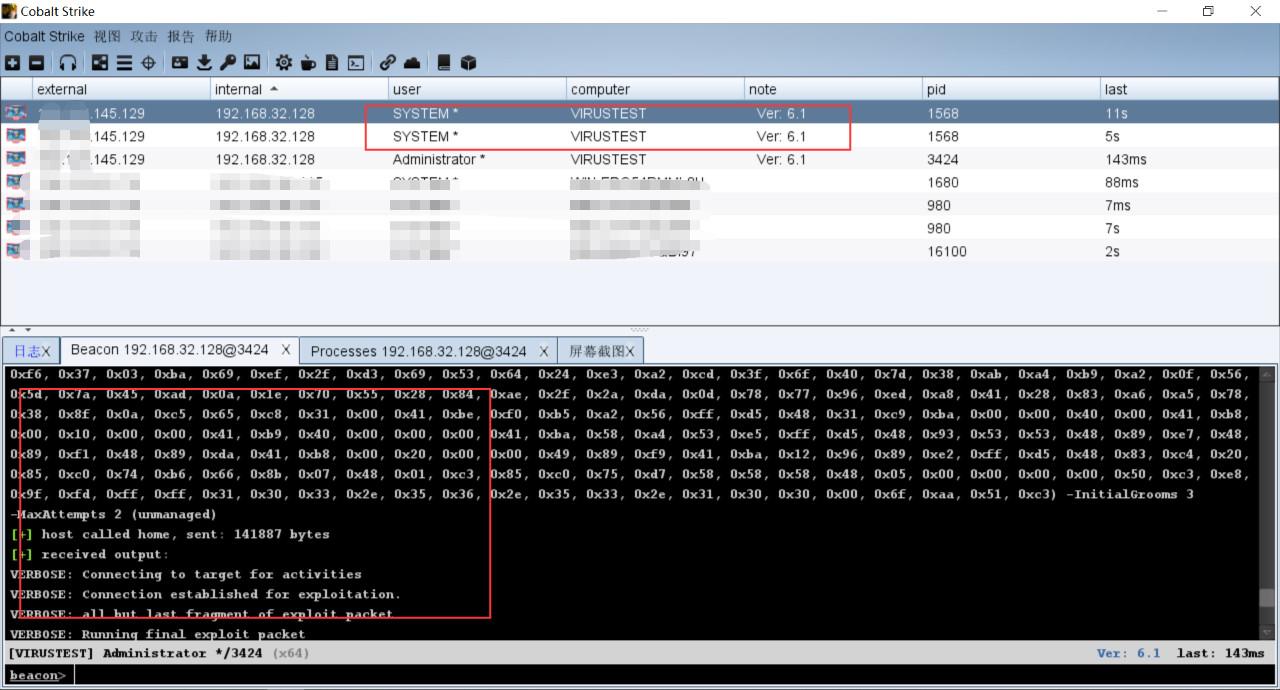
Task: Switch to the Processes 192.168.32.128@3424 tab
Action: (x=428, y=351)
